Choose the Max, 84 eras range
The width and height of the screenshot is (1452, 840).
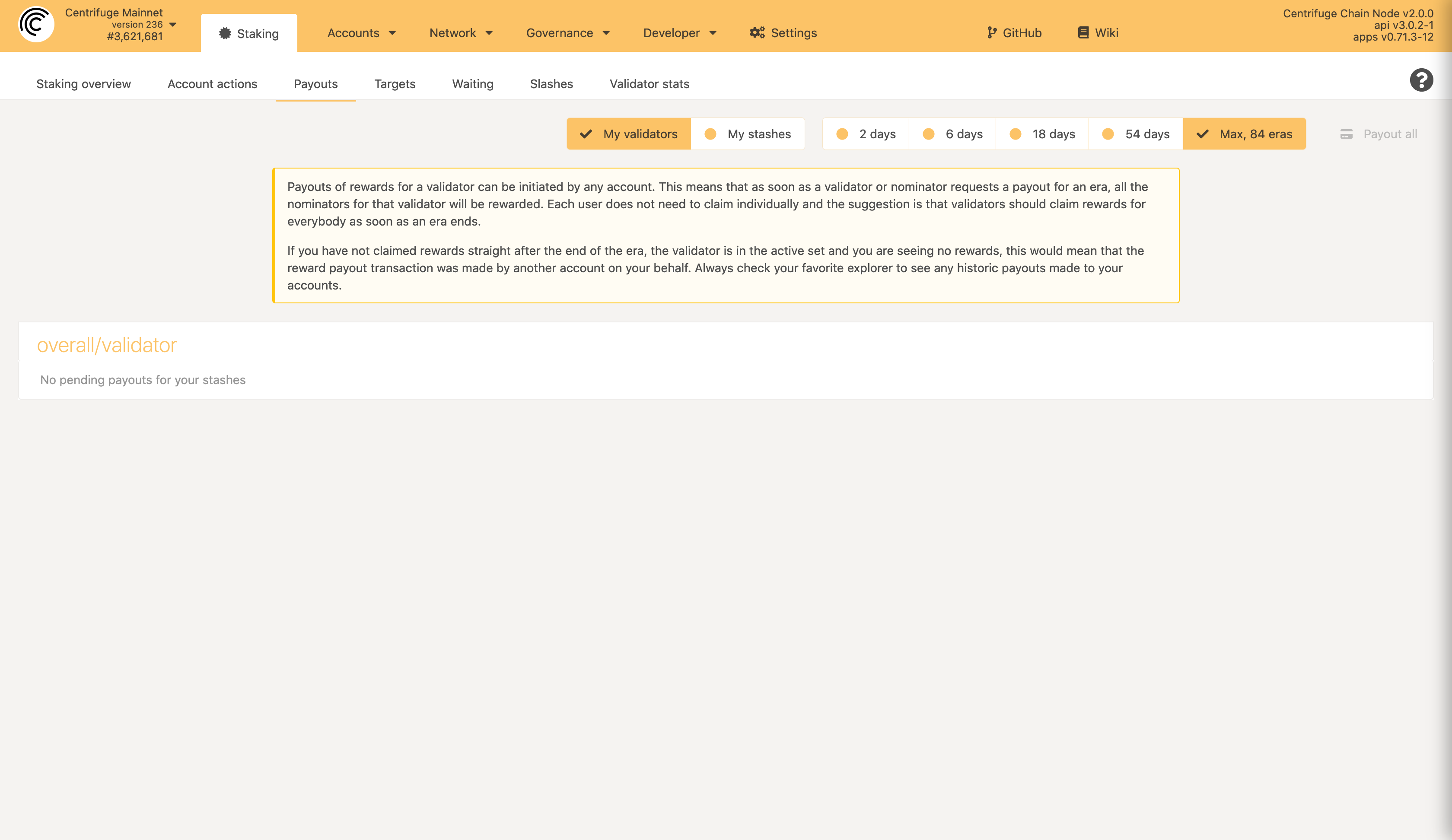click(x=1244, y=134)
